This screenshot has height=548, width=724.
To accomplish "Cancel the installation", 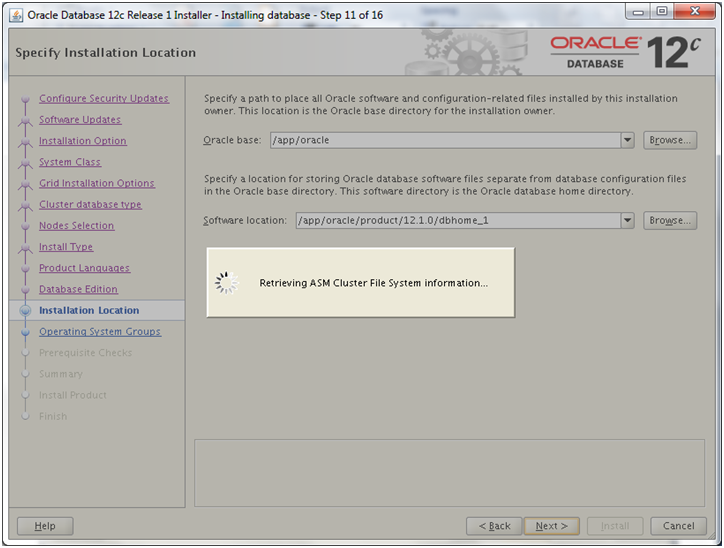I will click(x=678, y=526).
